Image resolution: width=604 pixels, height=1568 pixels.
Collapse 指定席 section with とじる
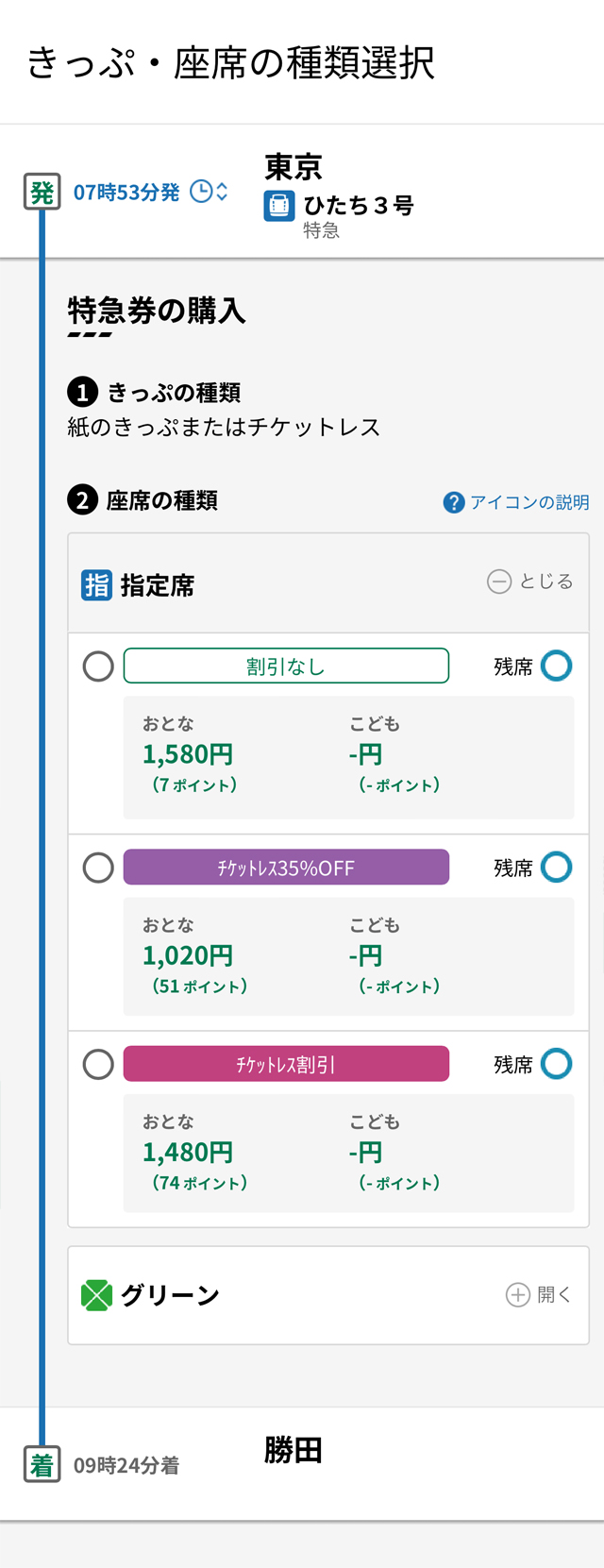(529, 582)
